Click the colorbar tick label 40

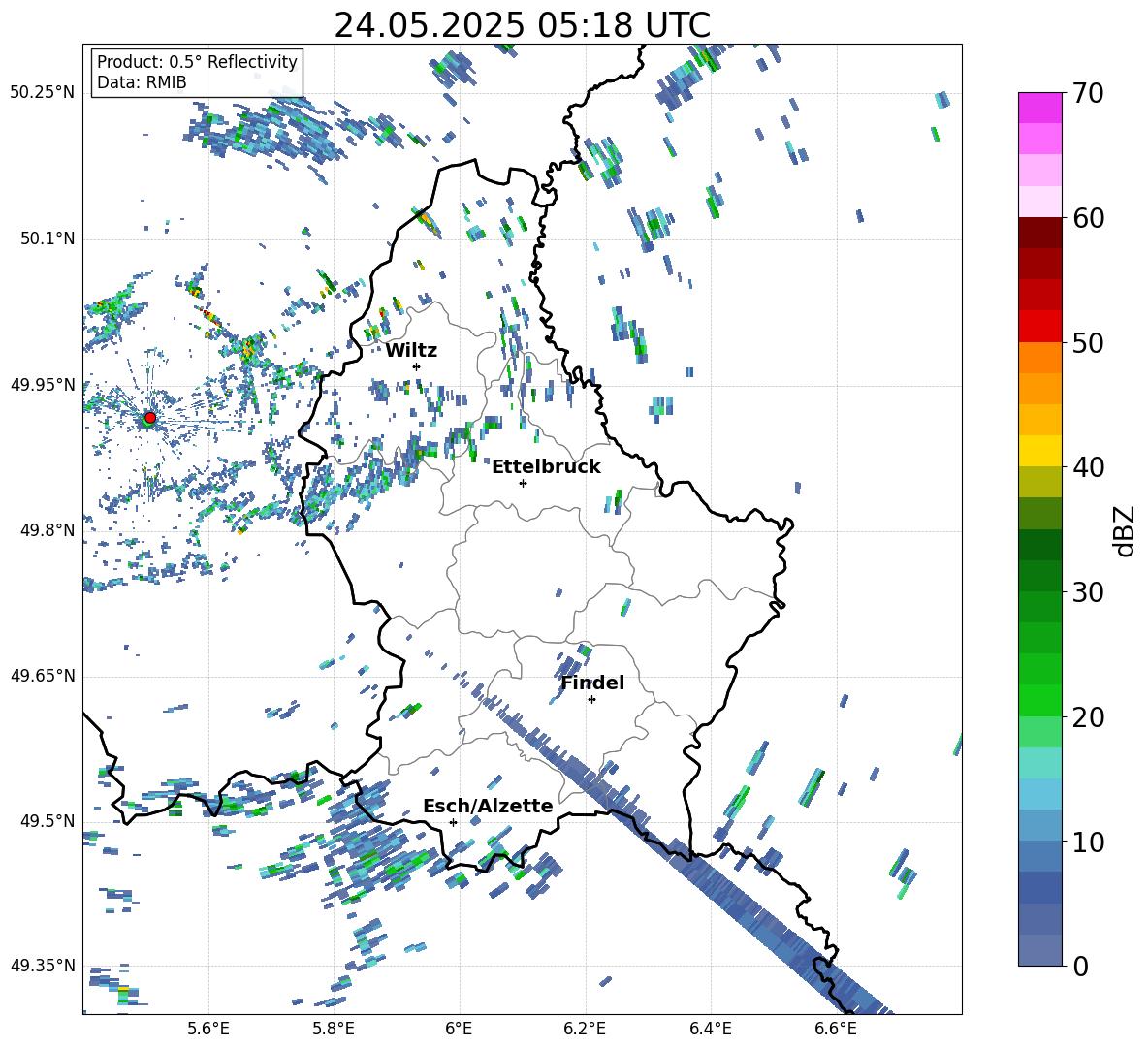coord(1088,467)
